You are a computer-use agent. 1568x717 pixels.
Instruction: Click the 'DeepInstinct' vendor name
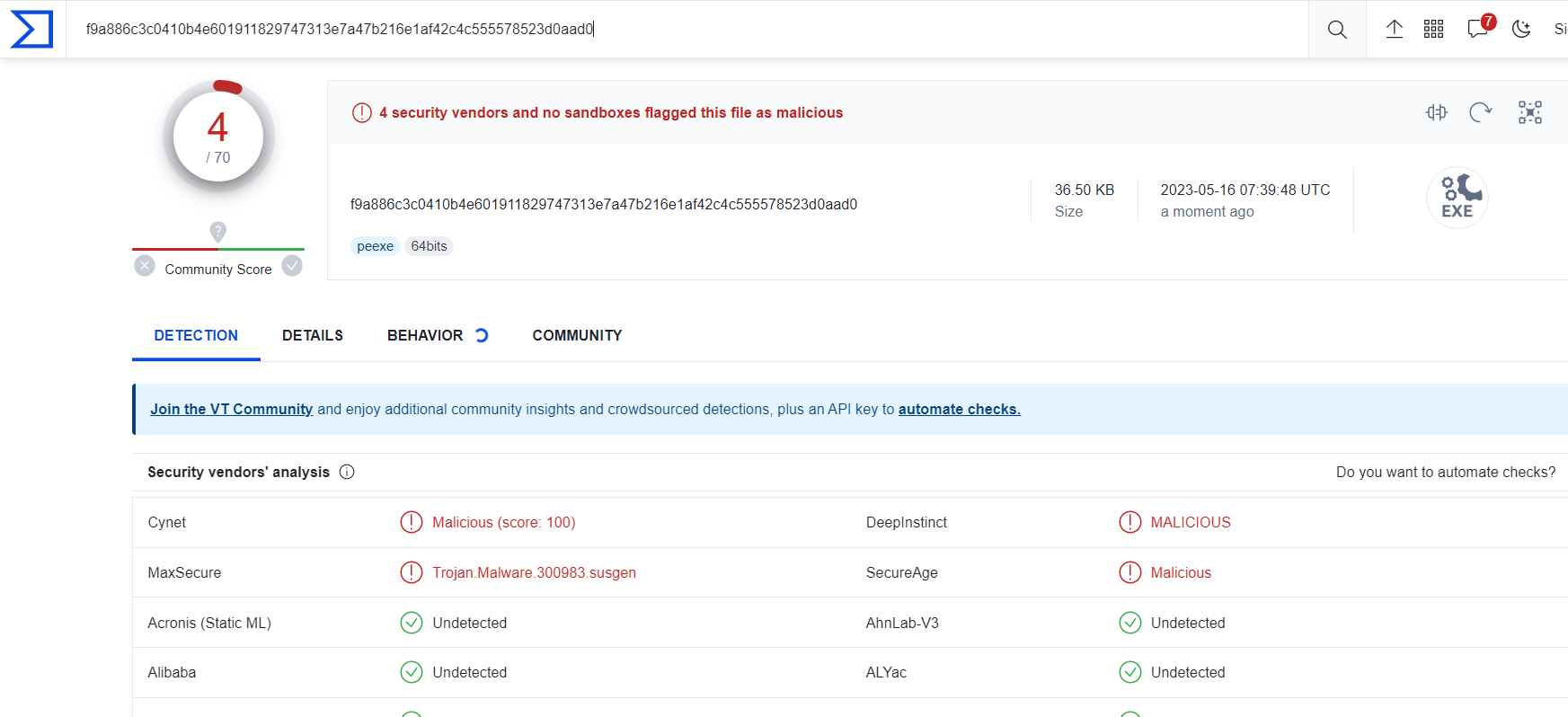pos(907,522)
